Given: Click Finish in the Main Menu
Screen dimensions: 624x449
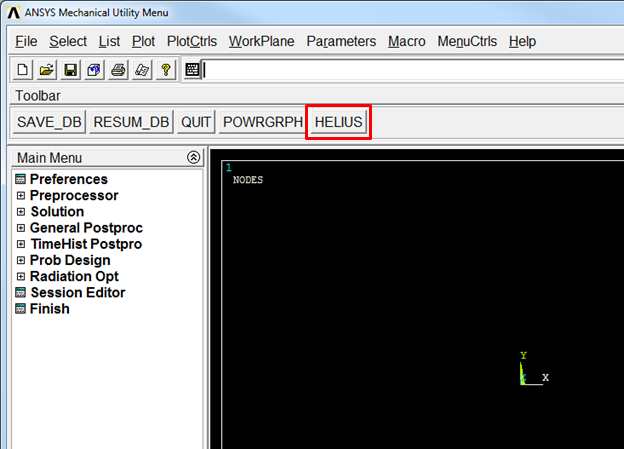Looking at the screenshot, I should coord(50,309).
